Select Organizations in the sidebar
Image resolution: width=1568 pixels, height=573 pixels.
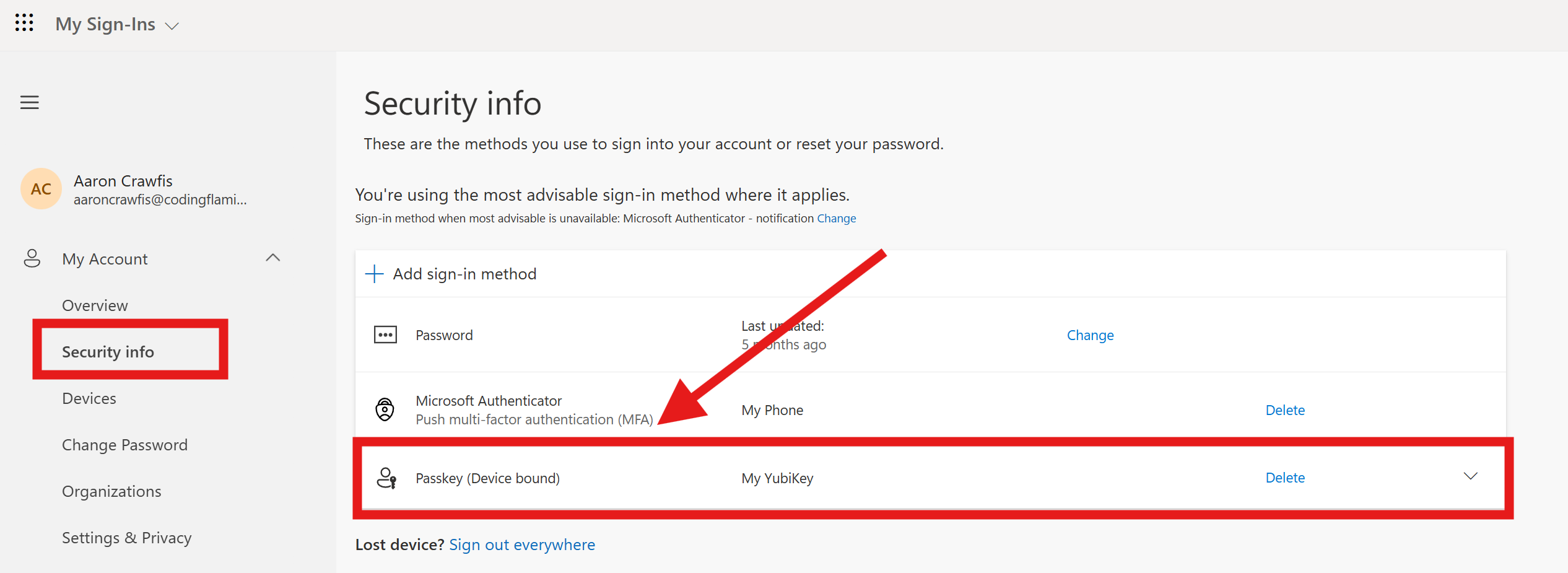click(x=111, y=491)
